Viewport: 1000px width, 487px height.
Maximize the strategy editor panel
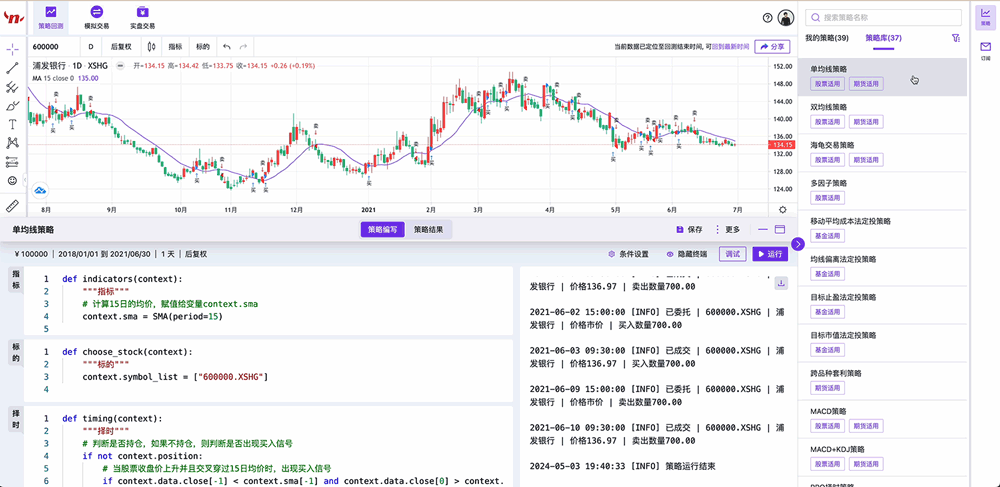pyautogui.click(x=780, y=229)
